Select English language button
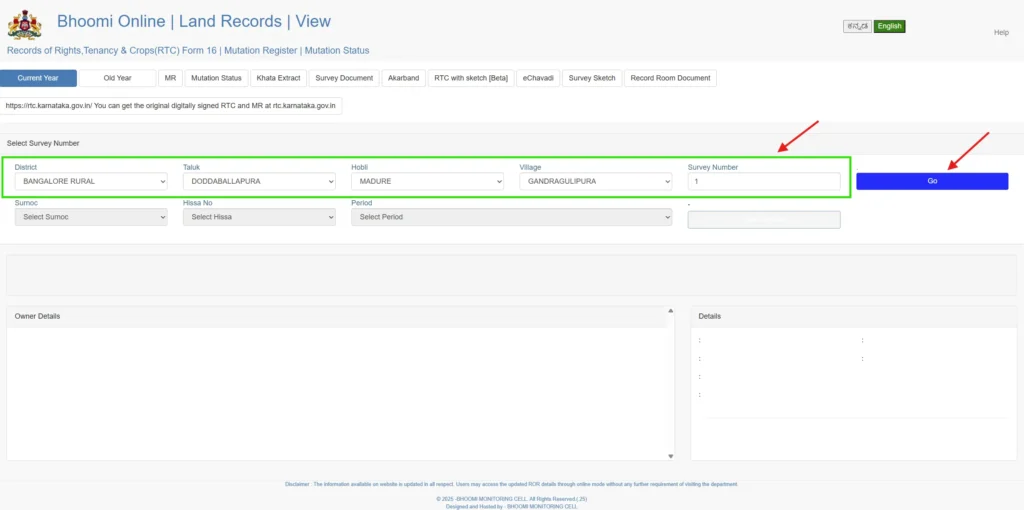 point(889,27)
